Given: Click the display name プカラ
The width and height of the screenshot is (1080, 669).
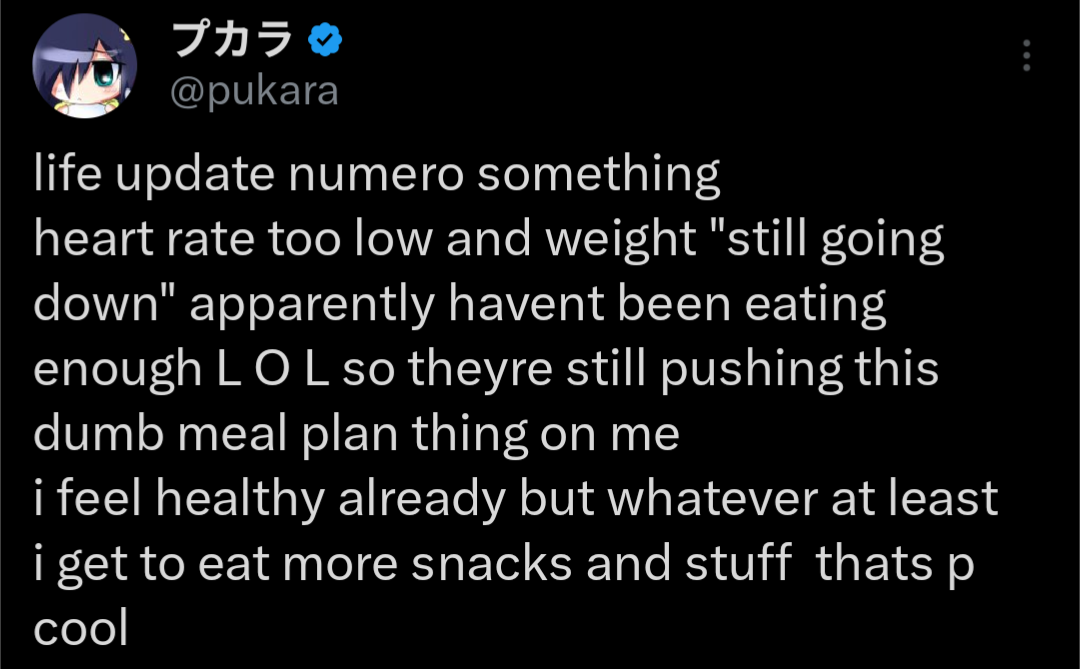Looking at the screenshot, I should point(233,41).
